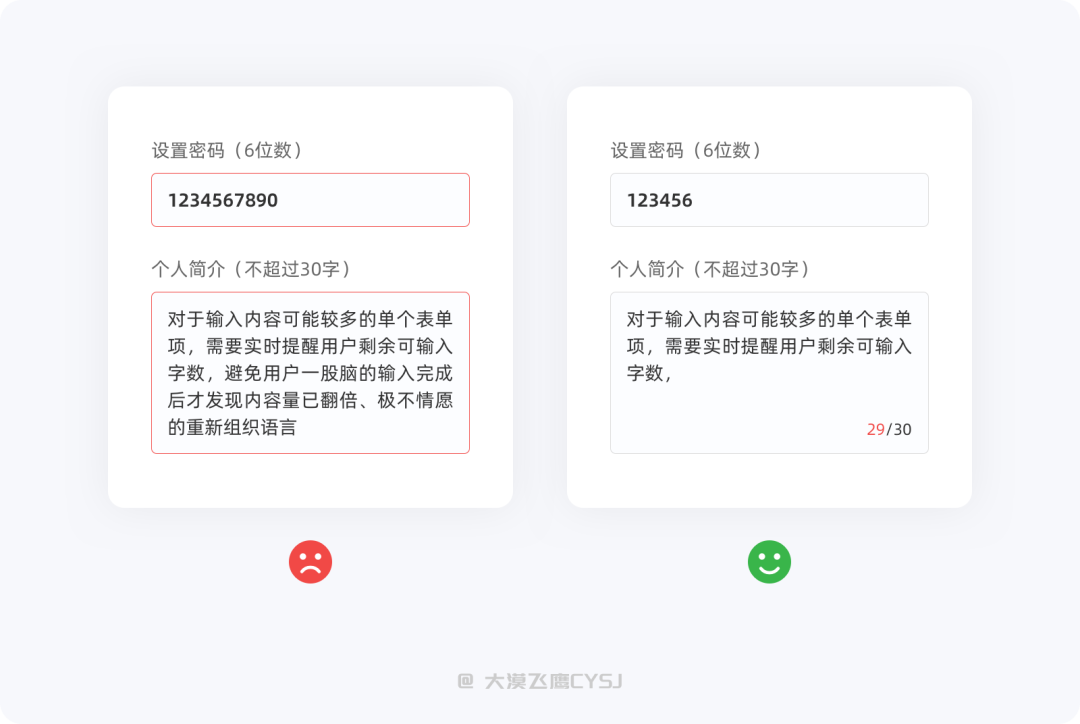Click the last line 字数， in the right bio box

click(x=648, y=374)
